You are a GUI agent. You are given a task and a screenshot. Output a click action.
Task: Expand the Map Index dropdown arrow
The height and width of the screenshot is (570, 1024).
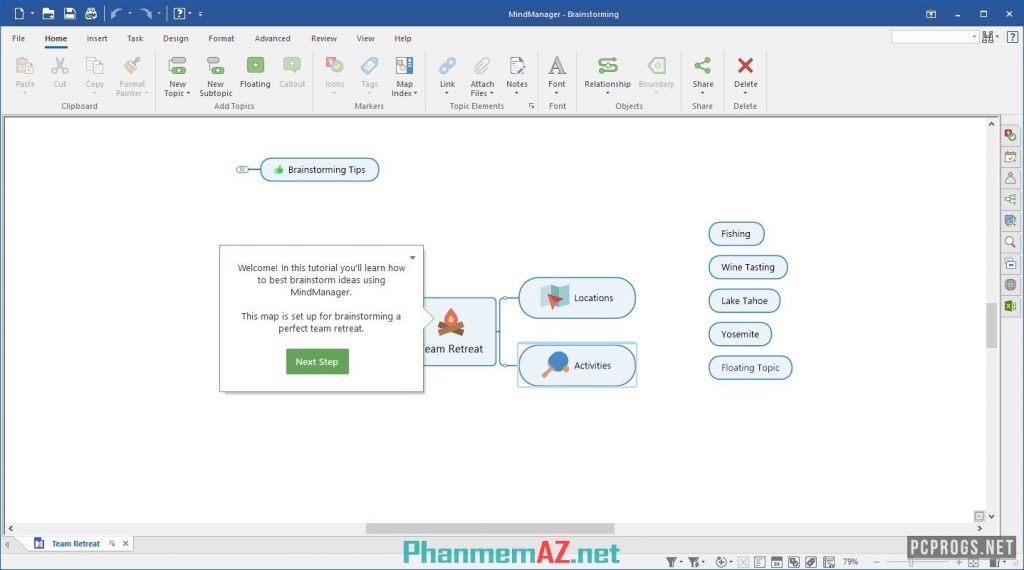click(x=415, y=93)
